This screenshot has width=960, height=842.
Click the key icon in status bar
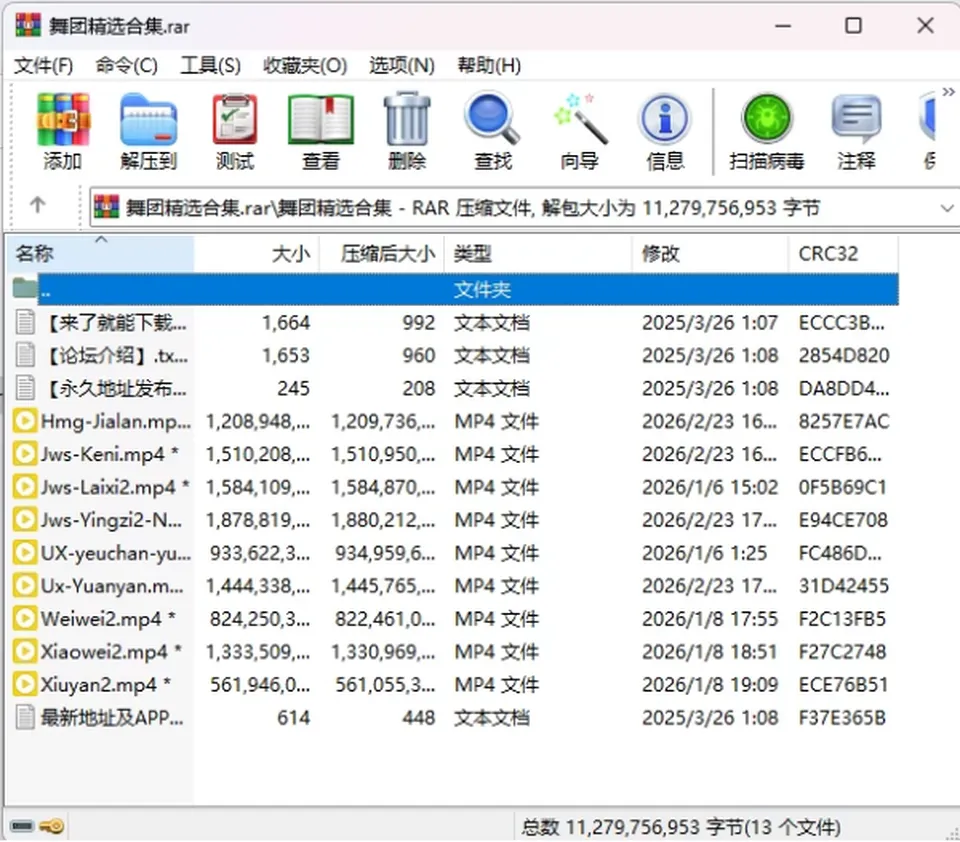[52, 827]
